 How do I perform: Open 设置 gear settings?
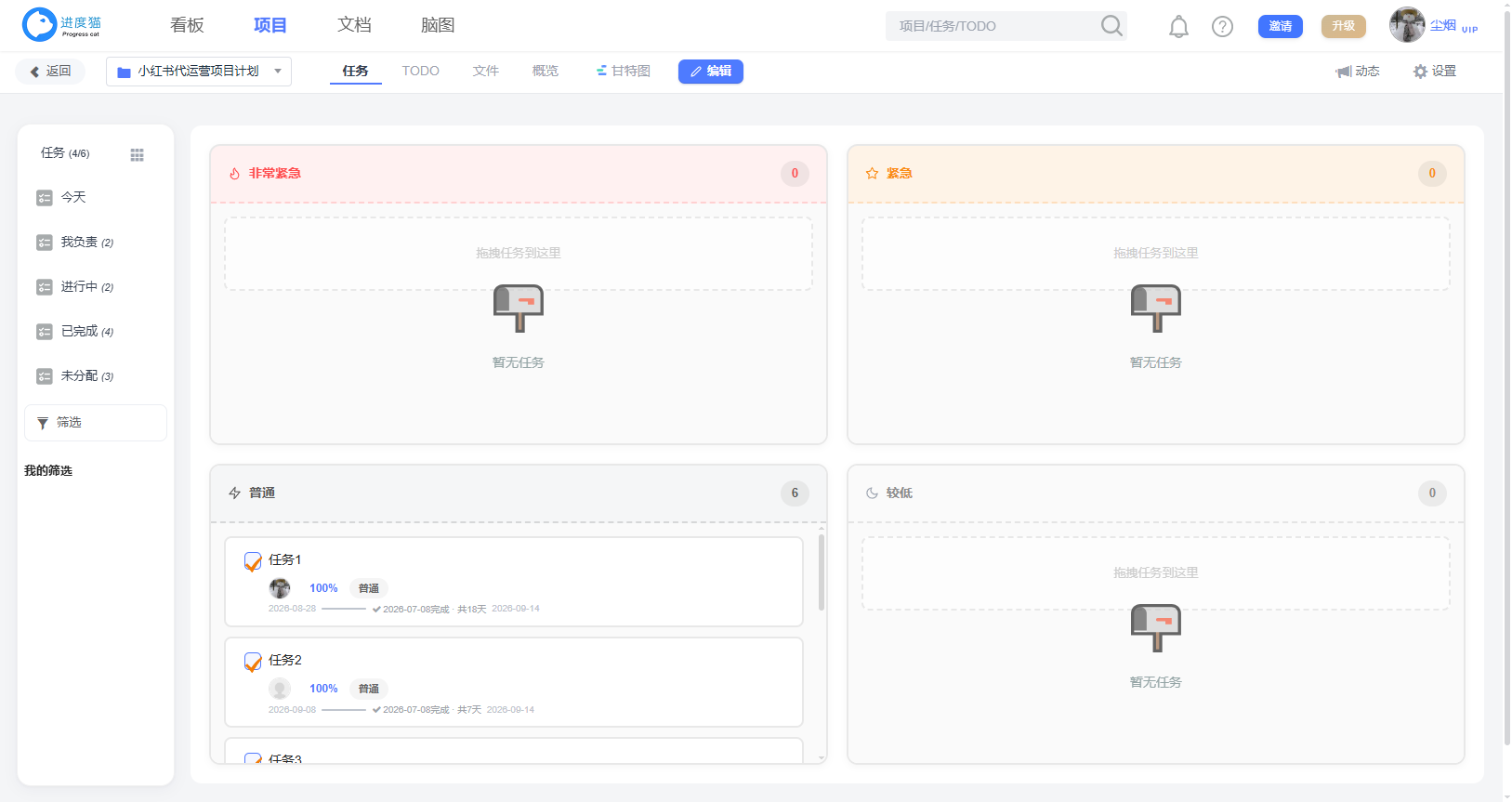[x=1435, y=72]
